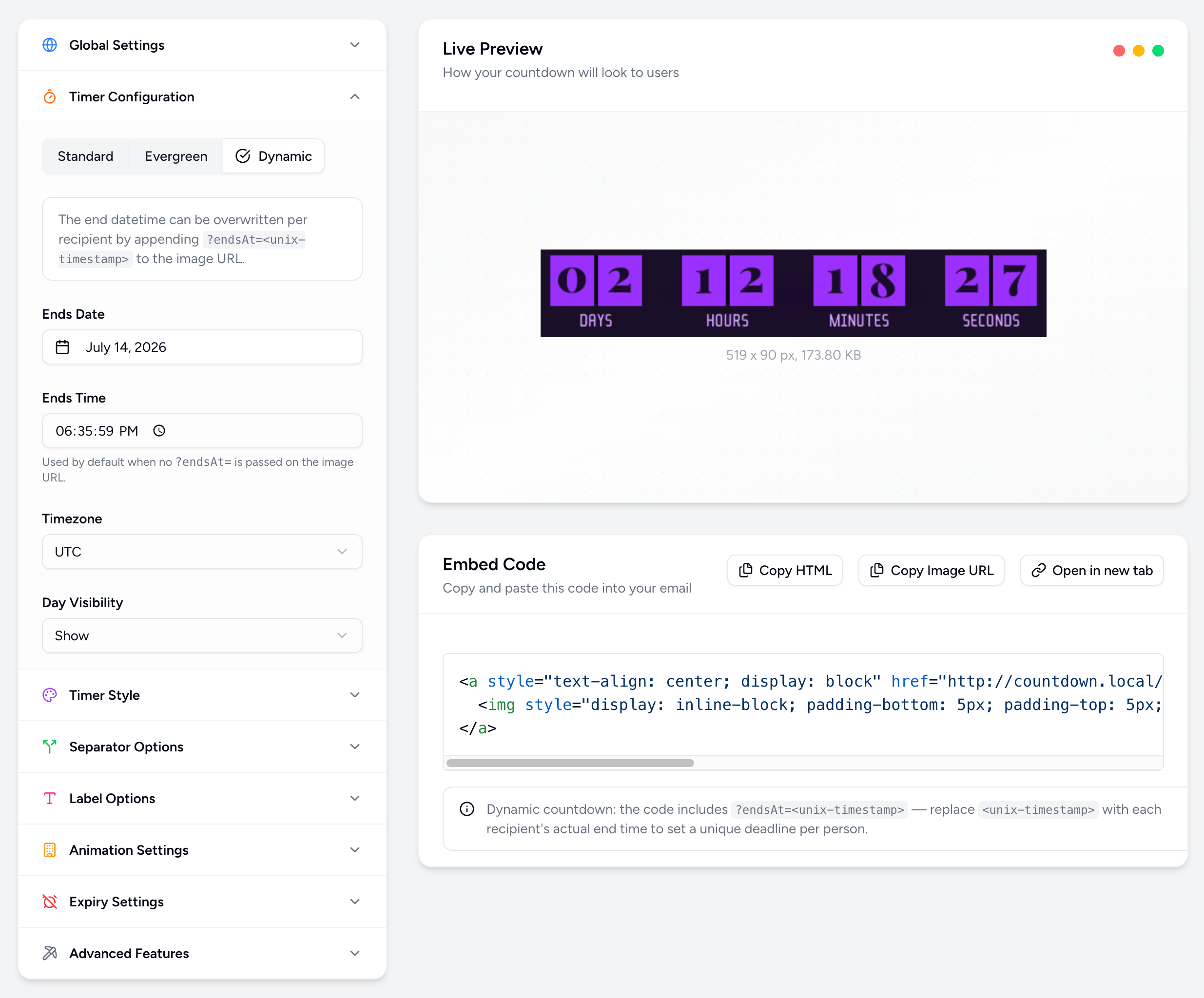Viewport: 1204px width, 998px height.
Task: Switch to the Evergreen timer tab
Action: (x=176, y=156)
